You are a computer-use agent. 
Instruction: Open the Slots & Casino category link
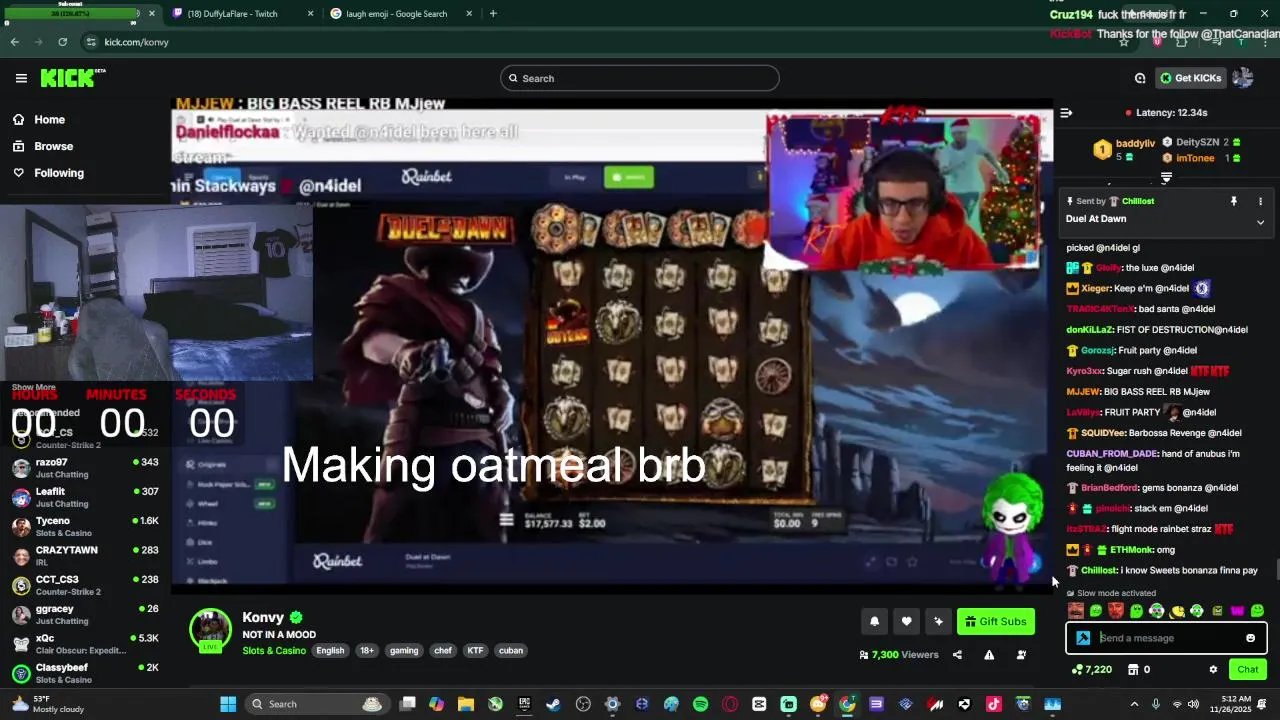274,651
